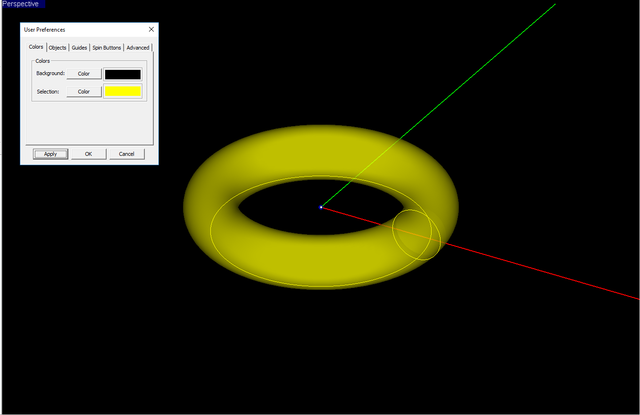The width and height of the screenshot is (640, 415).
Task: Close the User Preferences dialog with X
Action: [x=151, y=30]
